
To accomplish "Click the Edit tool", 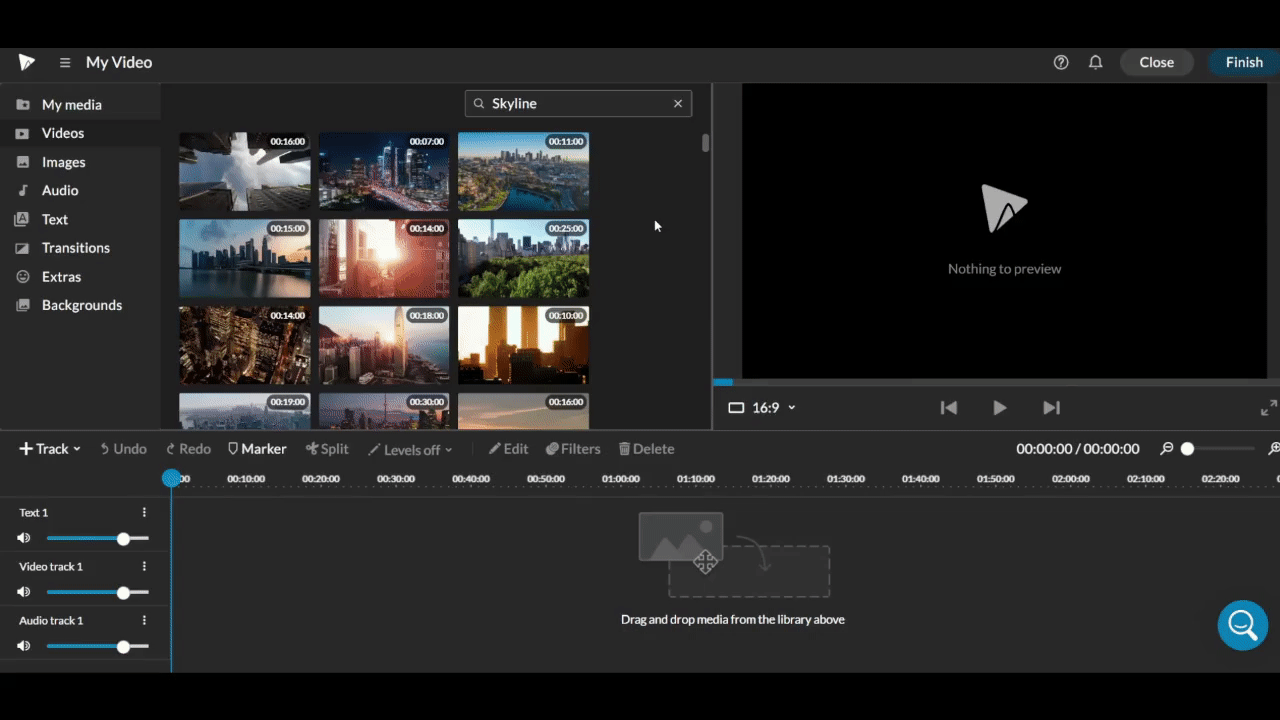I will pyautogui.click(x=508, y=449).
